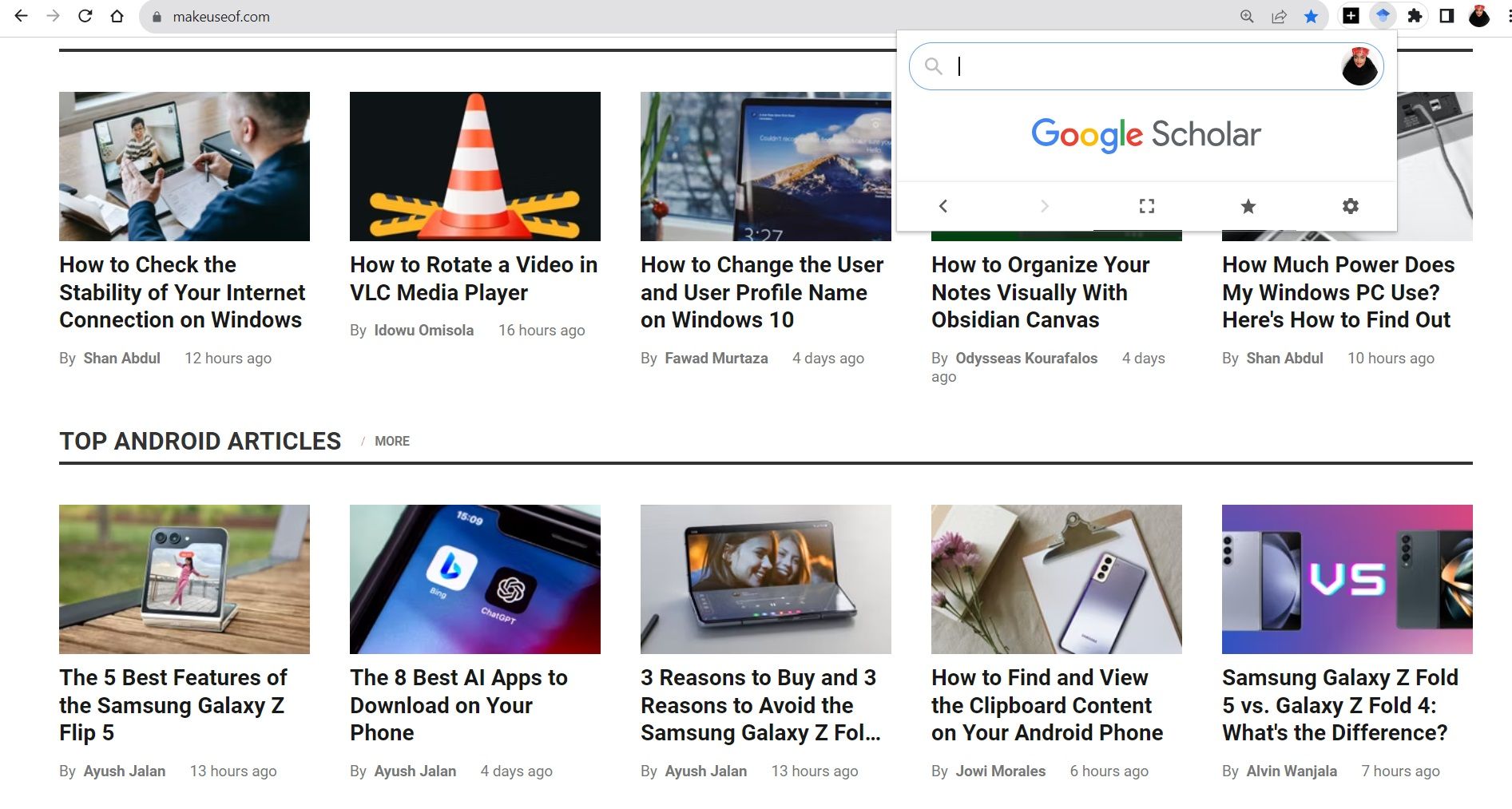The width and height of the screenshot is (1512, 809).
Task: Open Scholar popup settings gear
Action: pos(1351,206)
